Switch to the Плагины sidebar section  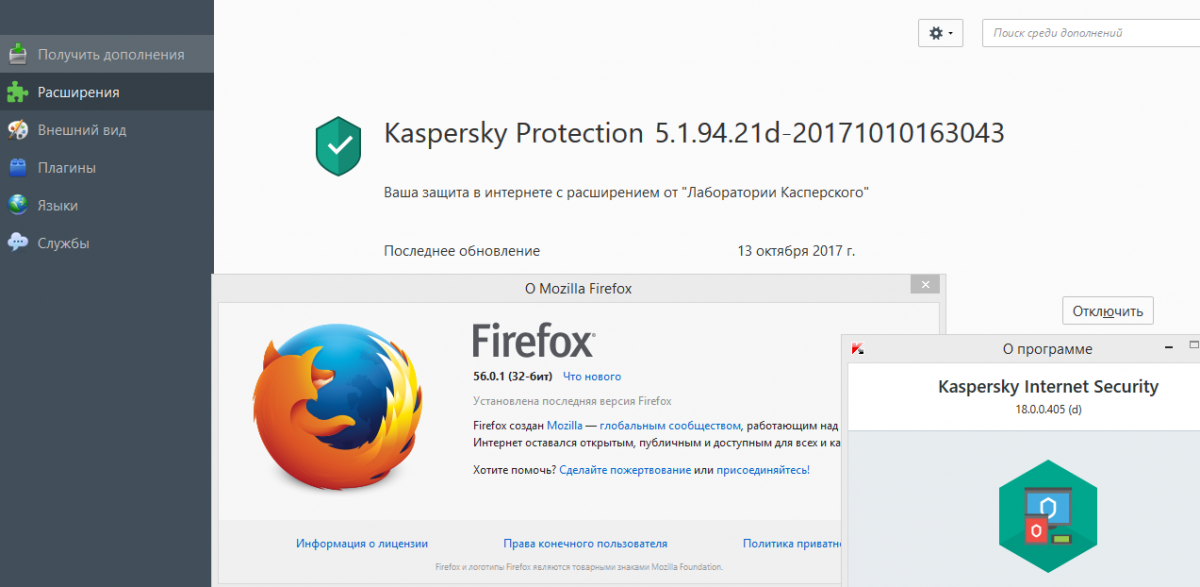(66, 167)
